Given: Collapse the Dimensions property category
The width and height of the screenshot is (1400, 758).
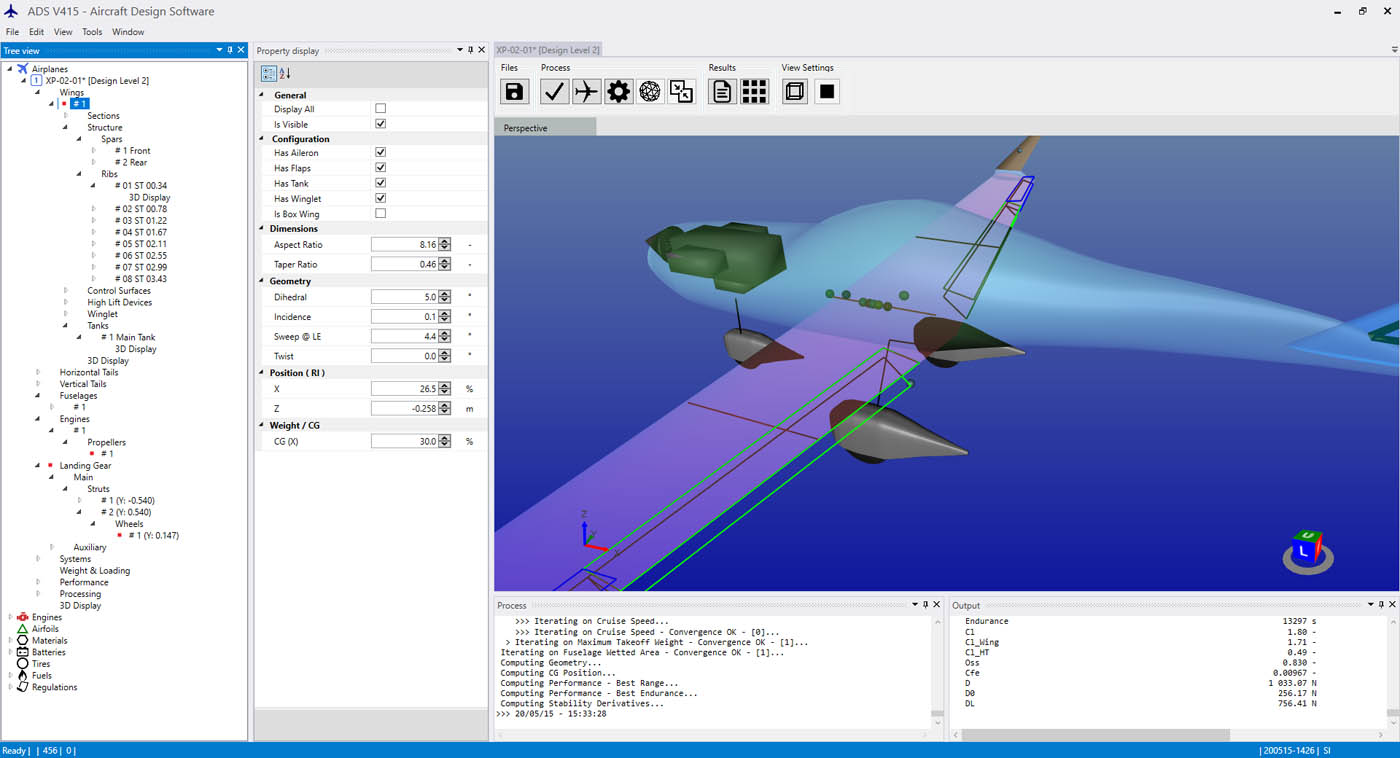Looking at the screenshot, I should (263, 229).
